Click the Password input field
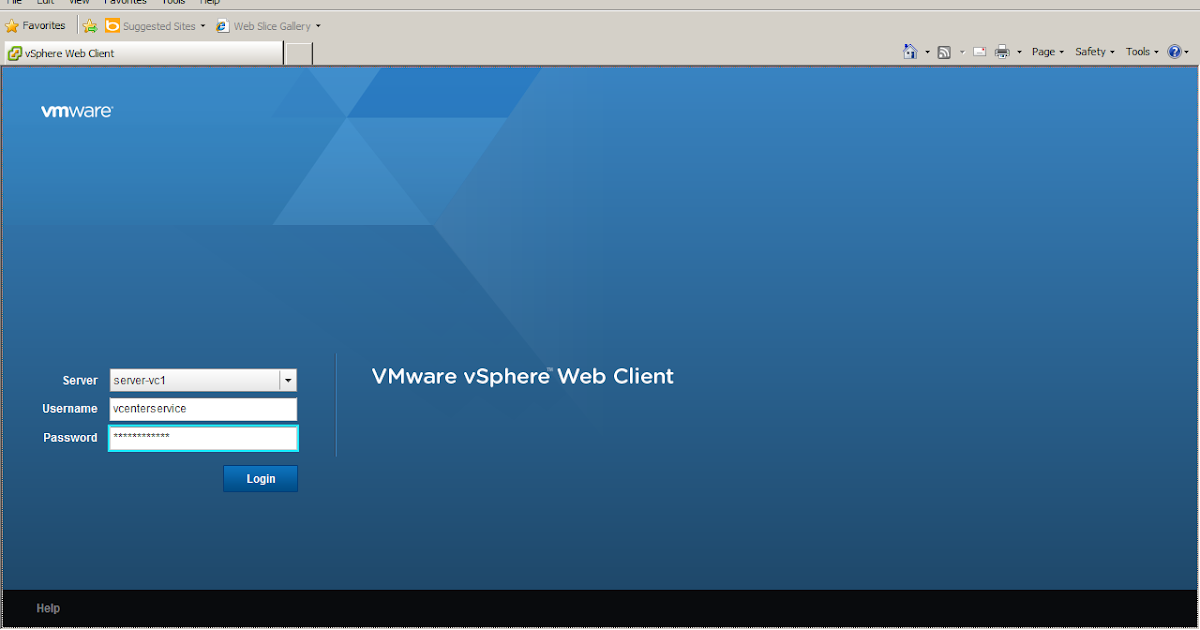Screen dimensions: 1200x630 click(x=203, y=438)
